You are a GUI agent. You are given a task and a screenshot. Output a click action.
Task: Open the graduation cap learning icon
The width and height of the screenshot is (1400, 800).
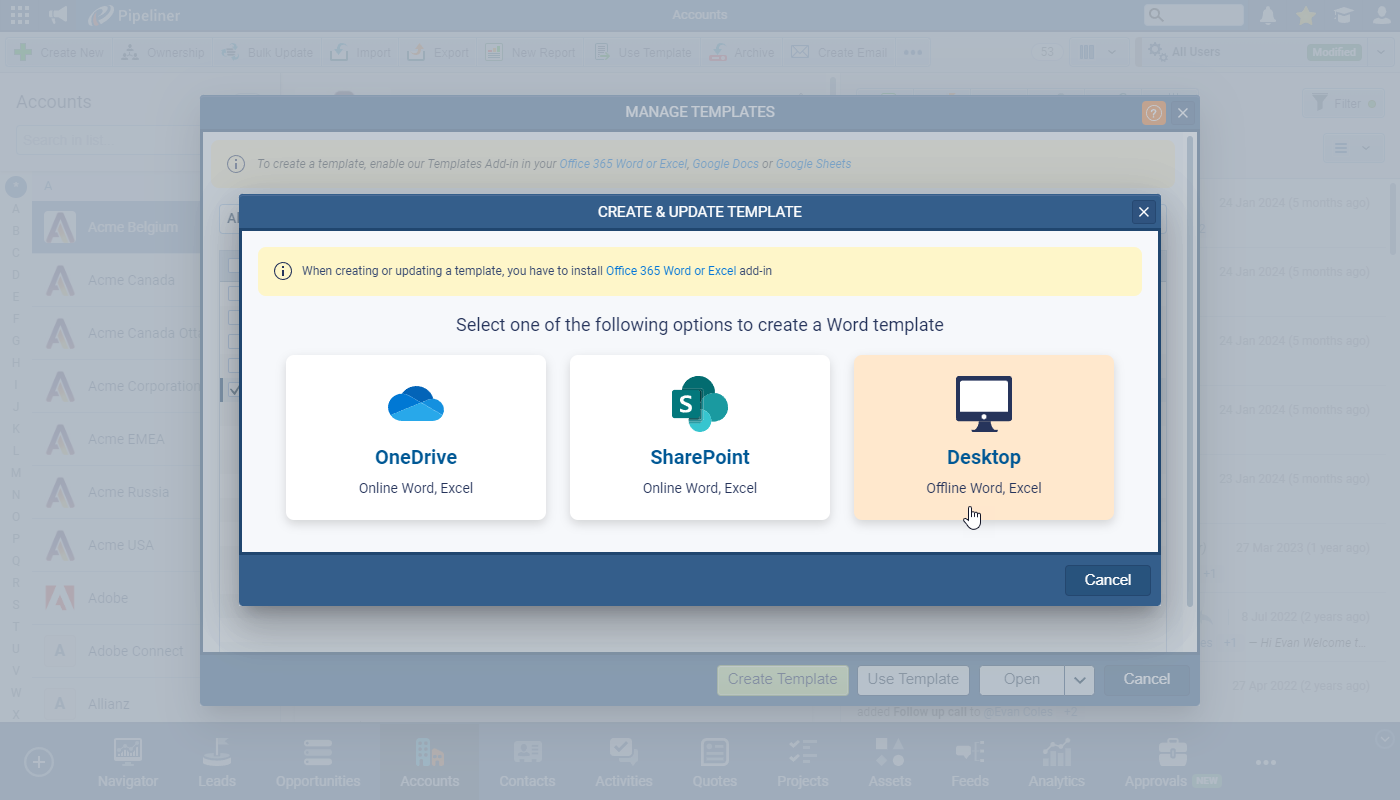tap(1343, 15)
